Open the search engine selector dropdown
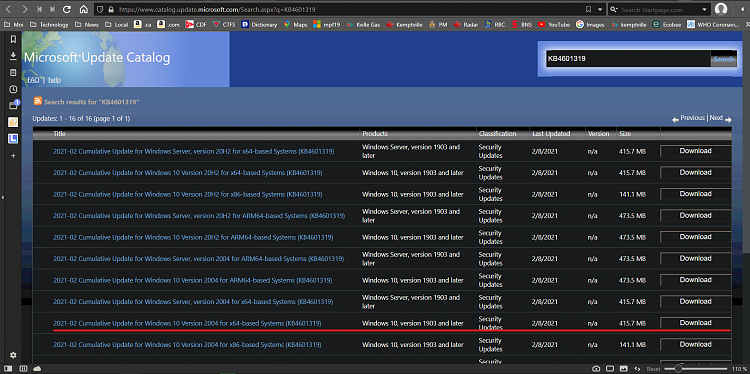Image resolution: width=750 pixels, height=374 pixels. point(614,9)
